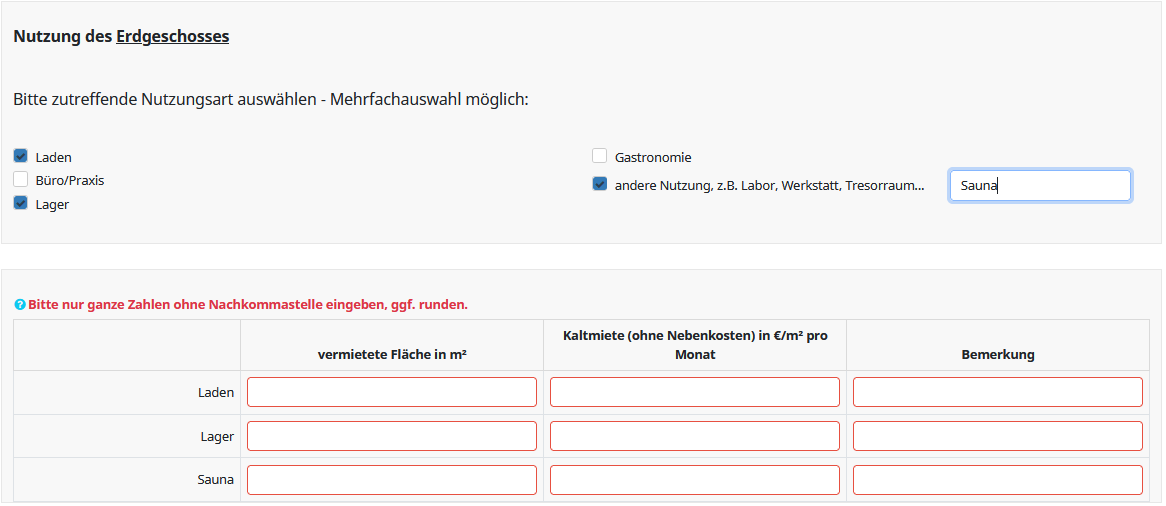Uncheck the Laden checkbox

(x=20, y=156)
